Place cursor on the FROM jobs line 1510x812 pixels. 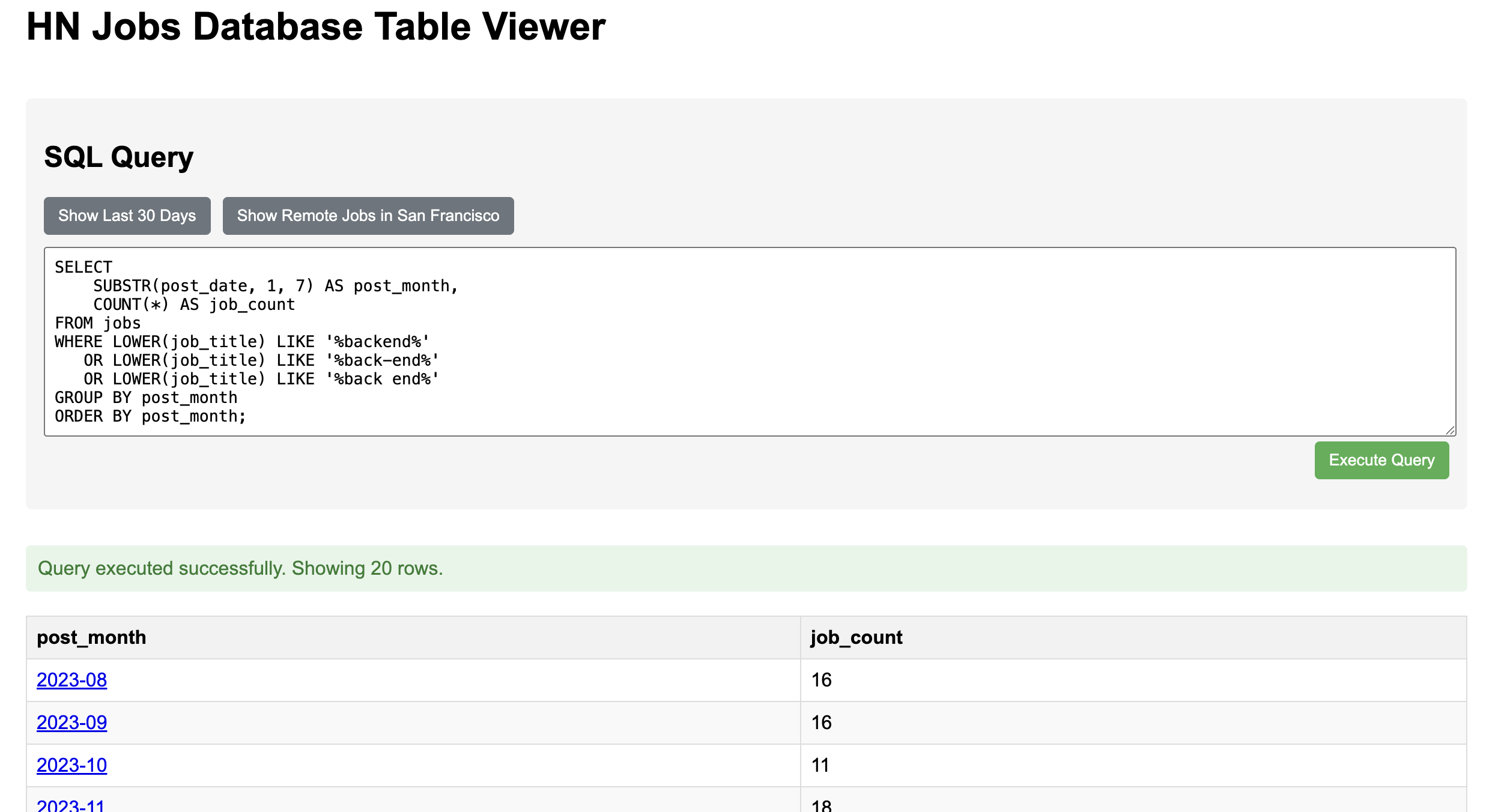(x=97, y=323)
